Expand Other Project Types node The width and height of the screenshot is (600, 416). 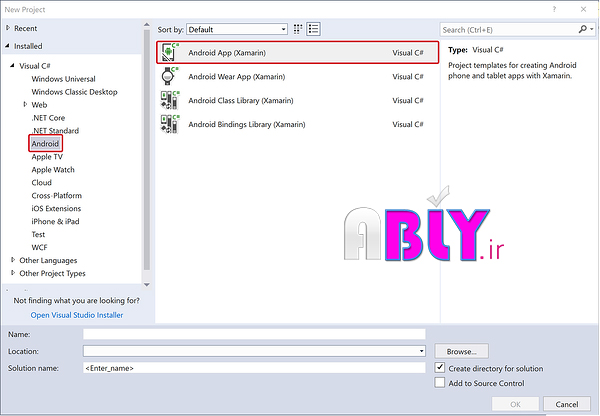coord(13,273)
